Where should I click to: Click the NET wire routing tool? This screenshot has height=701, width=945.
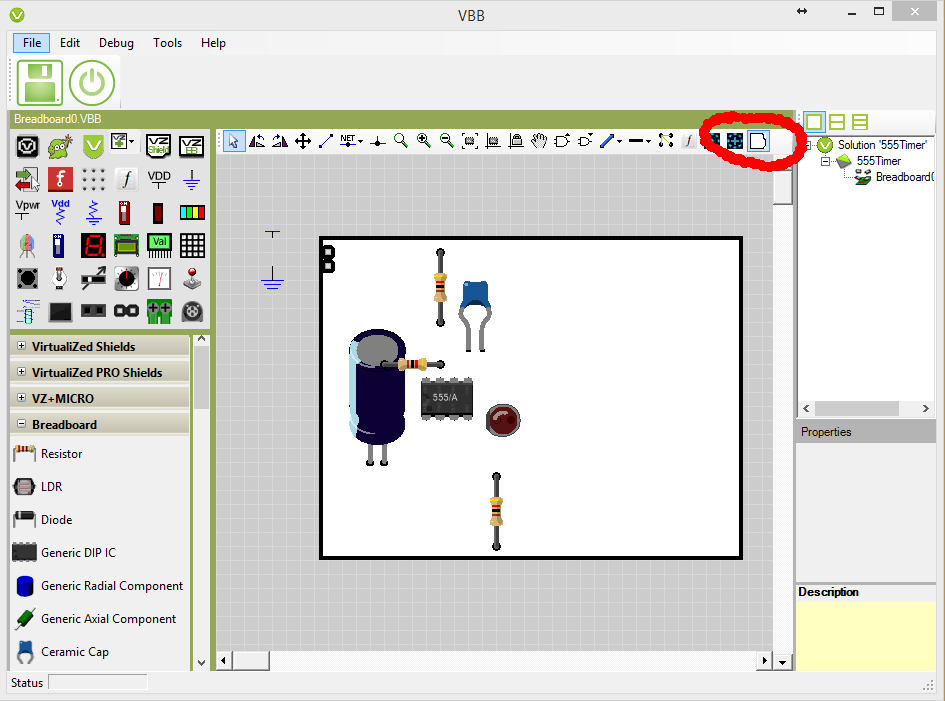coord(347,141)
